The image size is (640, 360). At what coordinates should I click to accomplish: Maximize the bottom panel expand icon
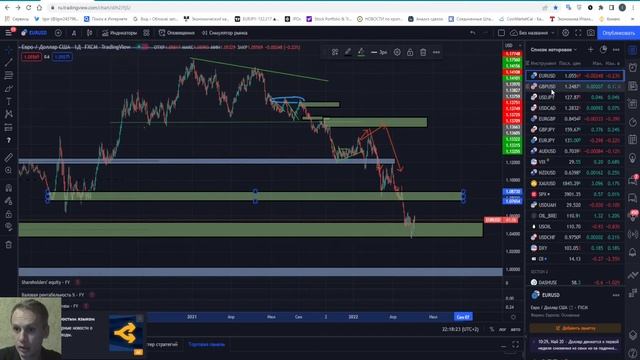tap(516, 345)
